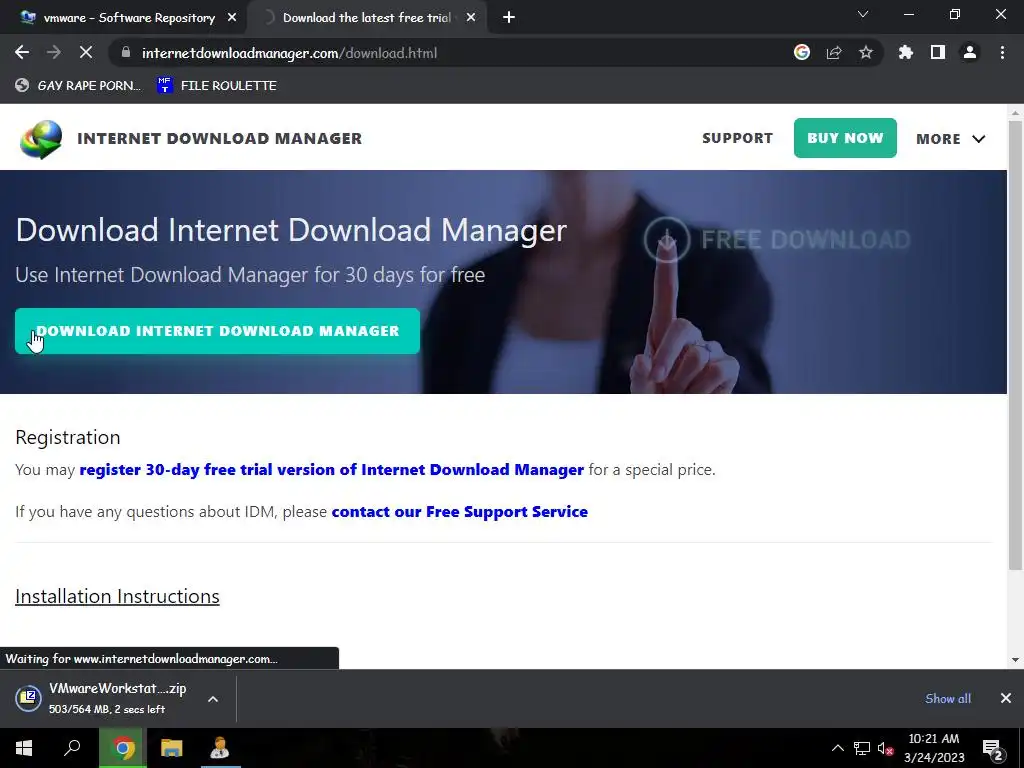Viewport: 1024px width, 768px height.
Task: Open Chrome three-dot menu
Action: click(x=1002, y=53)
